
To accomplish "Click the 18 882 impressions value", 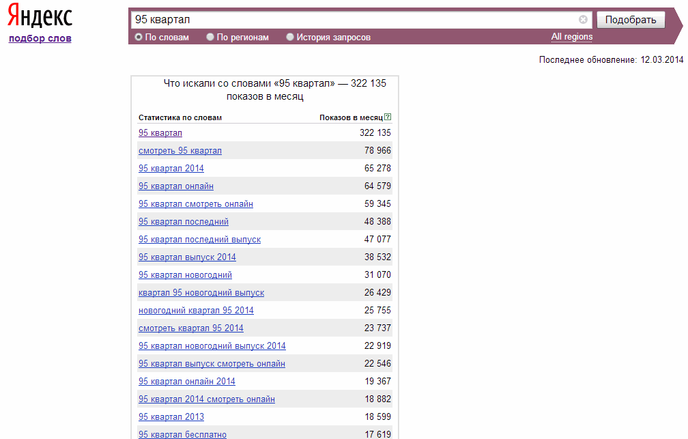I will click(377, 399).
